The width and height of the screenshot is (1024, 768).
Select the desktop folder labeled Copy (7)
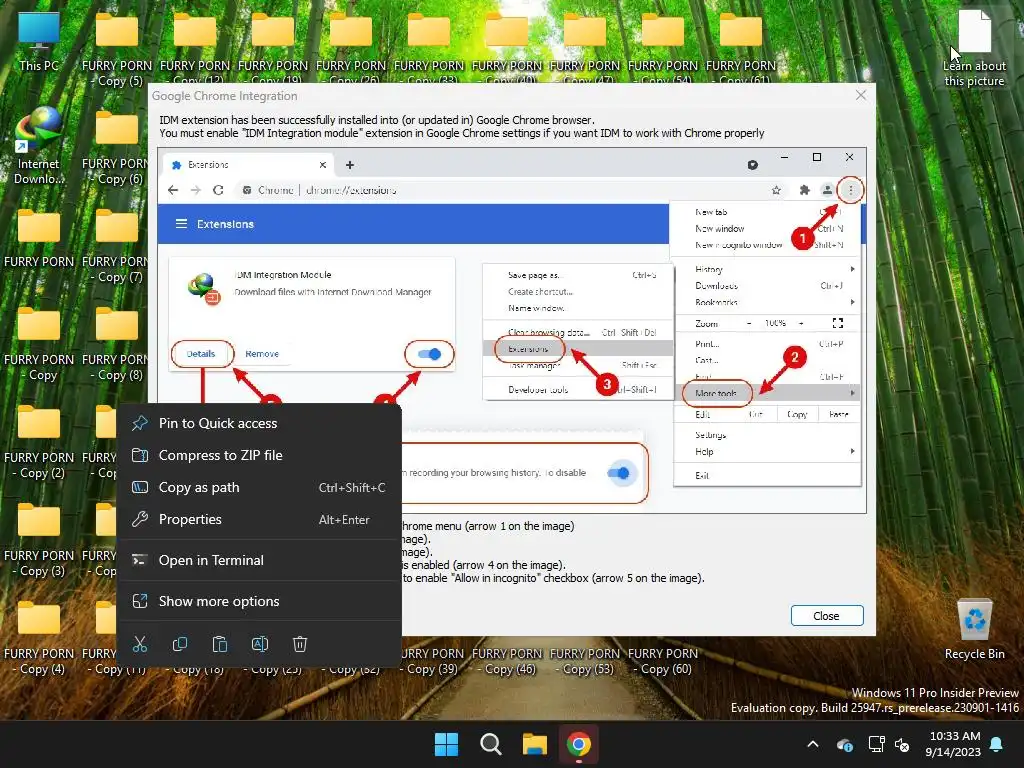pos(117,246)
